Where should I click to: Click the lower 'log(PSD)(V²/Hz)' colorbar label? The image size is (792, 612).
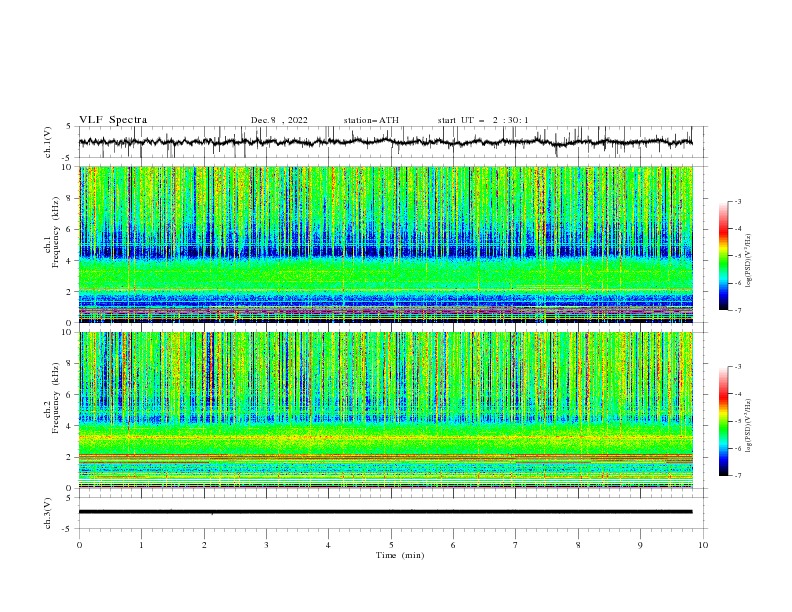tap(749, 426)
